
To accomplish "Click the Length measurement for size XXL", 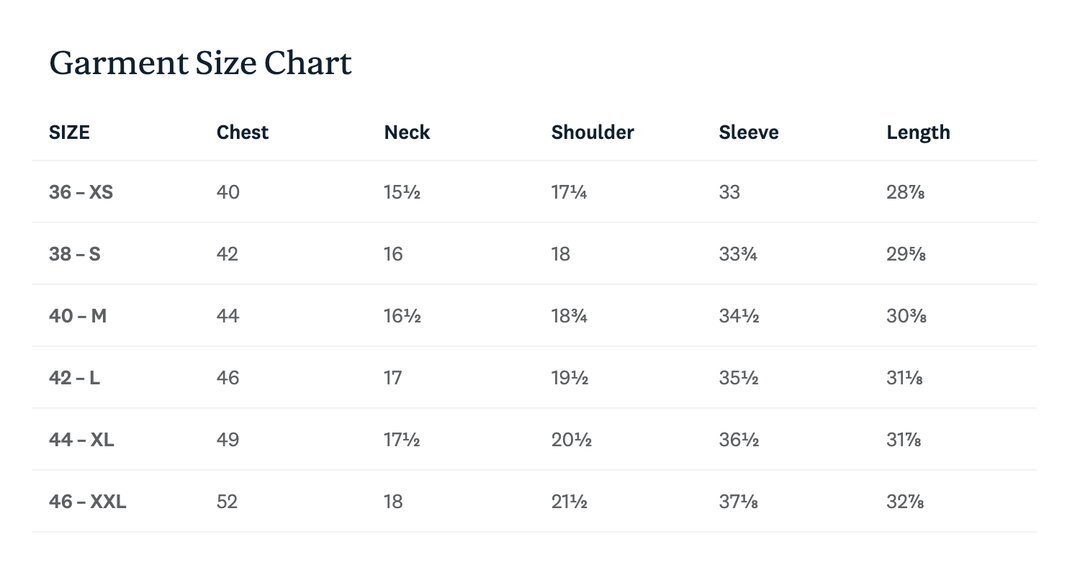I will 905,502.
